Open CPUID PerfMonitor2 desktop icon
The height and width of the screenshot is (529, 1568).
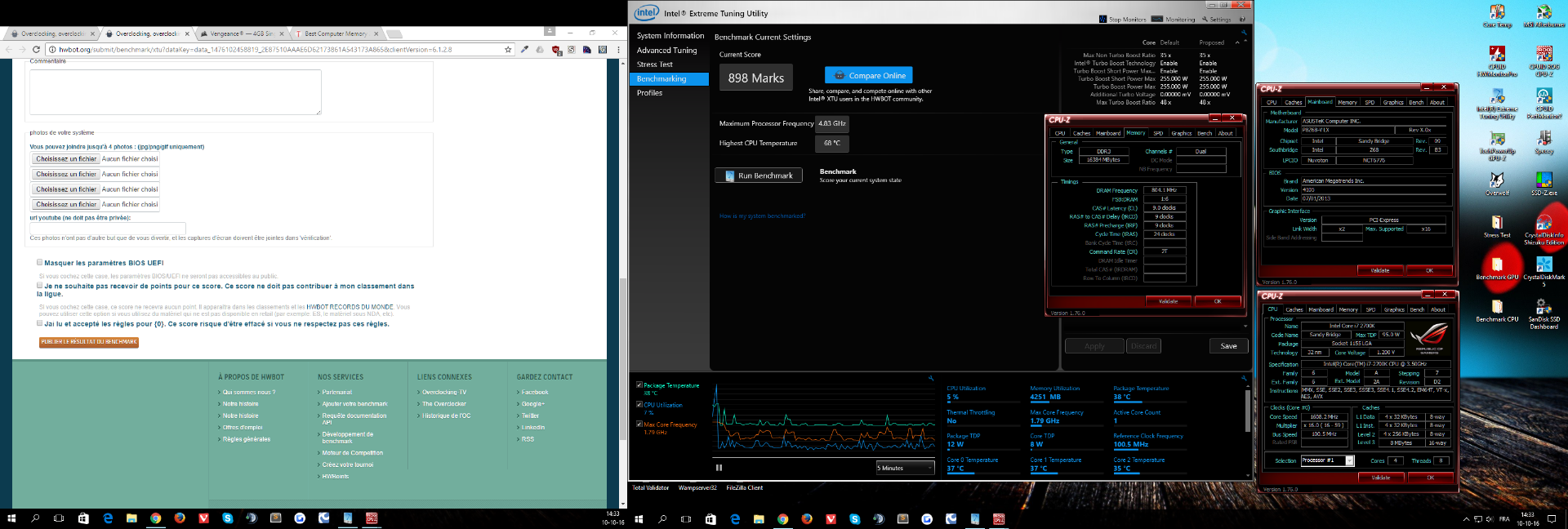tap(1543, 104)
